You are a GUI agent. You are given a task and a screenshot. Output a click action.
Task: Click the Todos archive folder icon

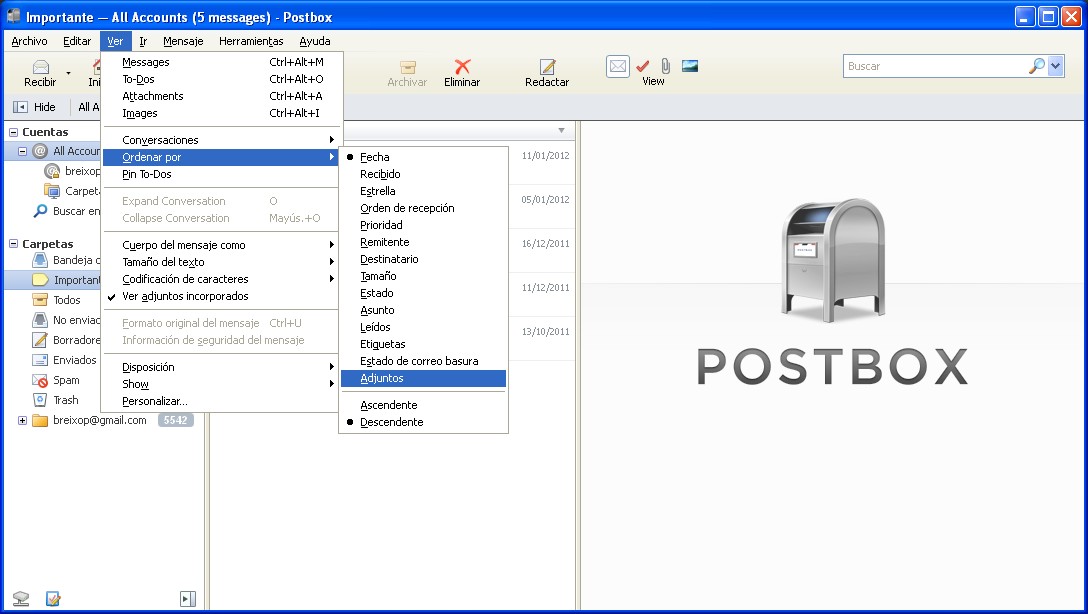pos(40,300)
